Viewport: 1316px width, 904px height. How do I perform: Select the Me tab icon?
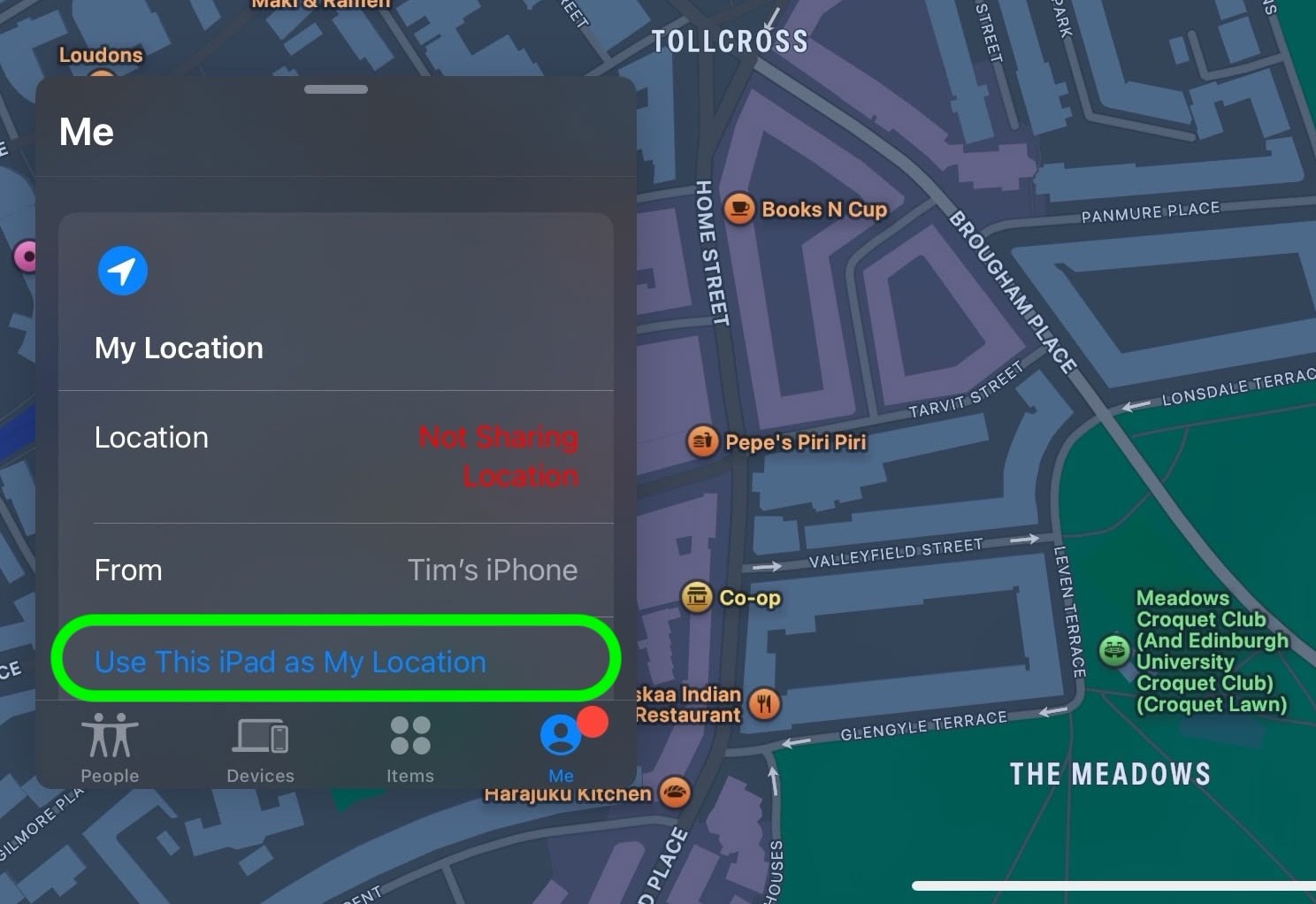coord(560,736)
